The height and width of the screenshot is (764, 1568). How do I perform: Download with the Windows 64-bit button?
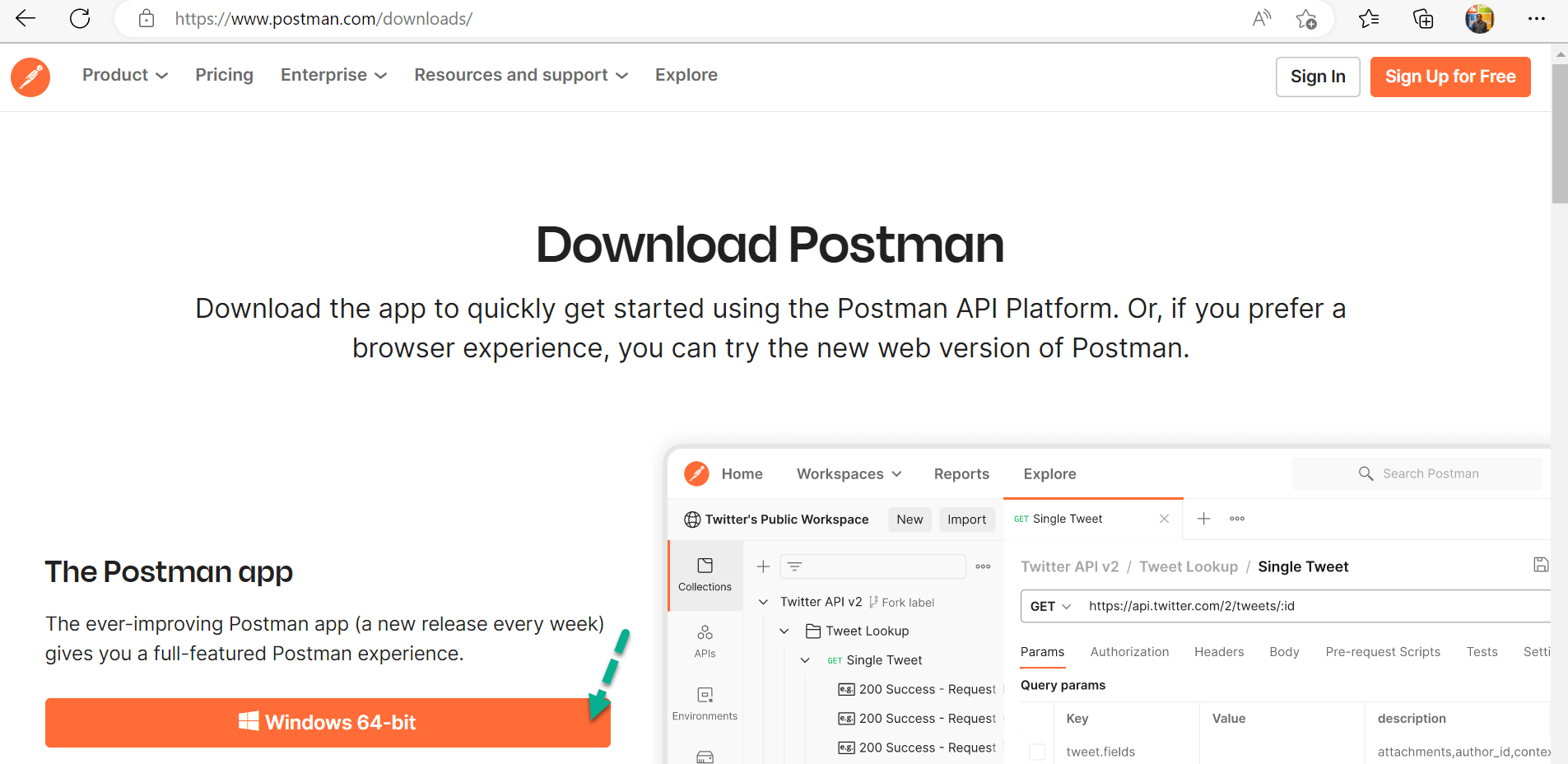point(328,723)
